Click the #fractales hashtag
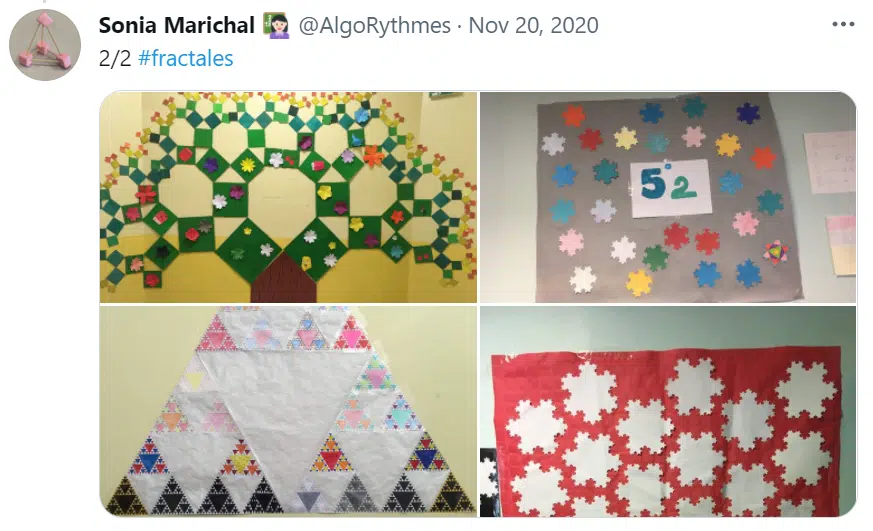The height and width of the screenshot is (531, 873). 185,58
